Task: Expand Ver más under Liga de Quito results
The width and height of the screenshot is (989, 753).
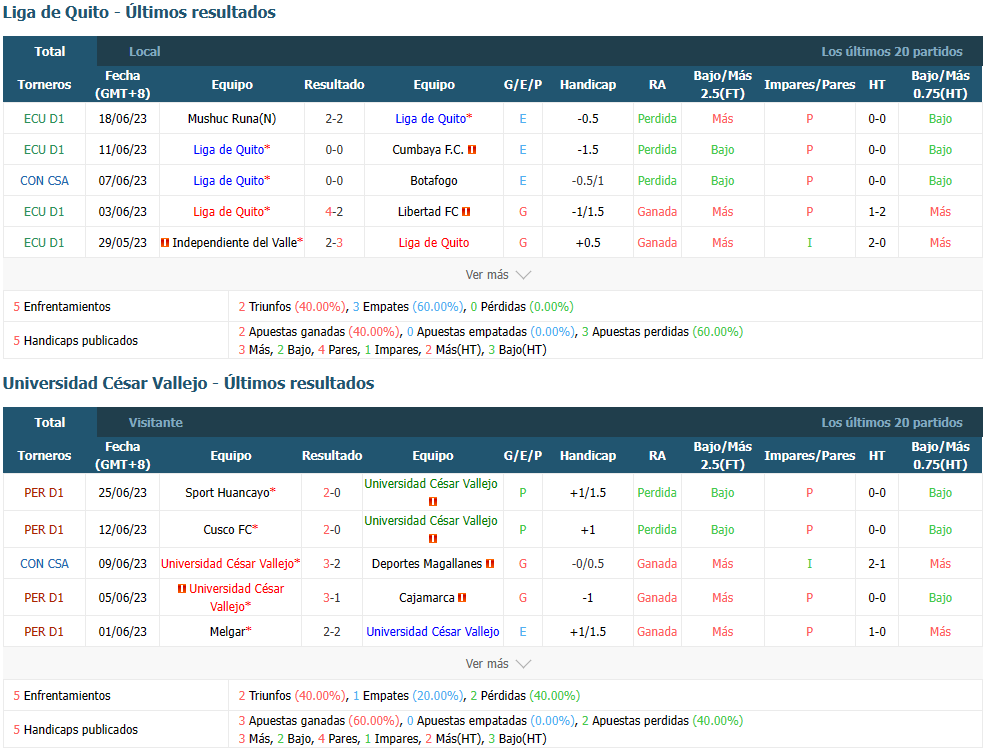Action: click(498, 275)
